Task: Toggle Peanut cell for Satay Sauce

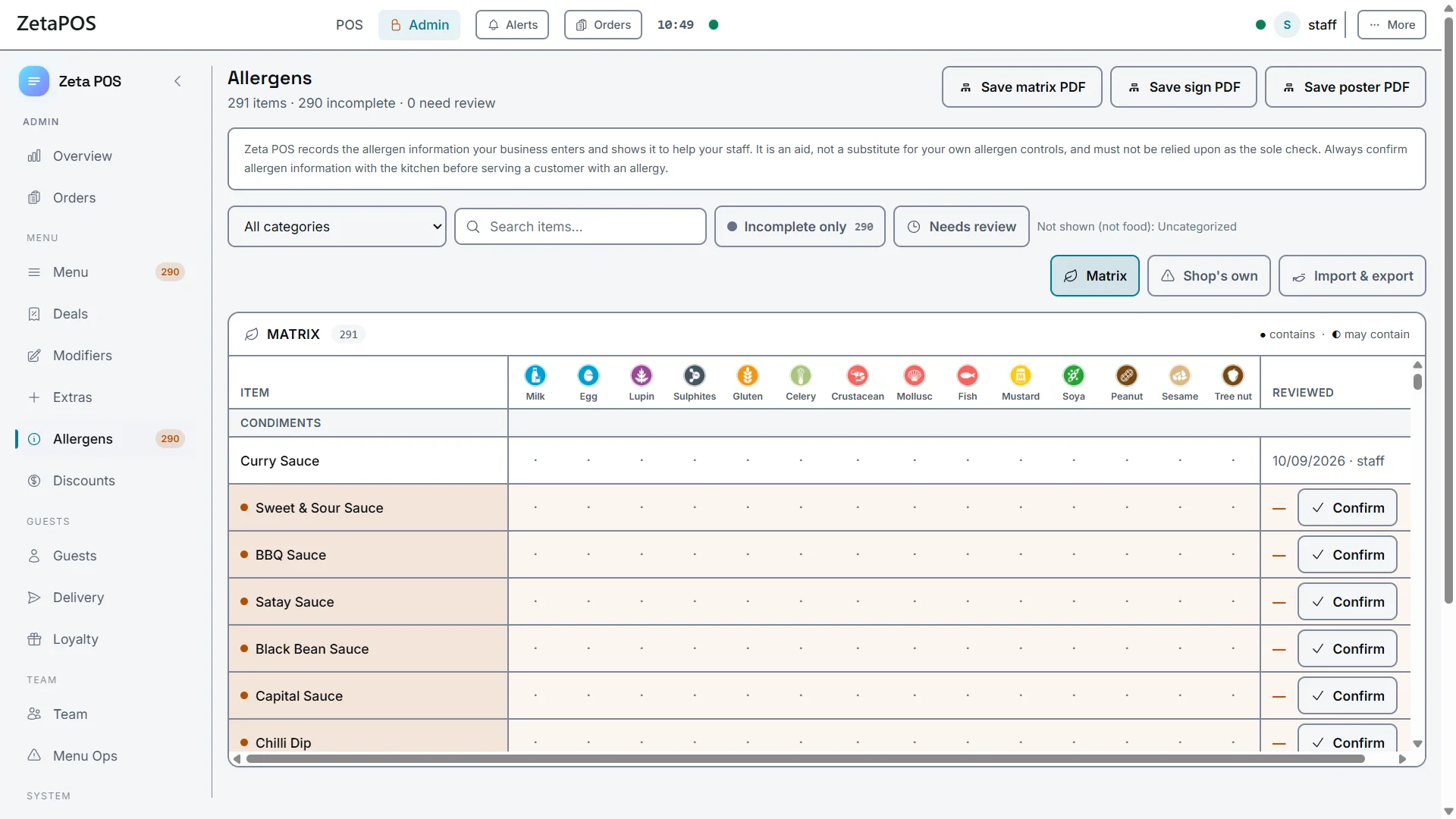Action: point(1127,601)
